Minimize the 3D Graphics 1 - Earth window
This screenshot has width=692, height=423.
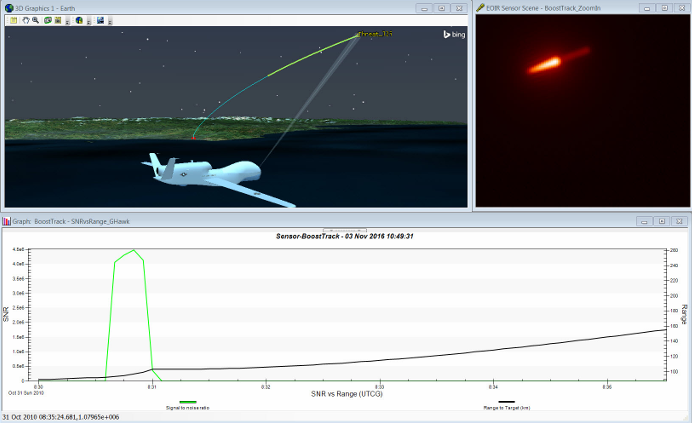coord(424,8)
